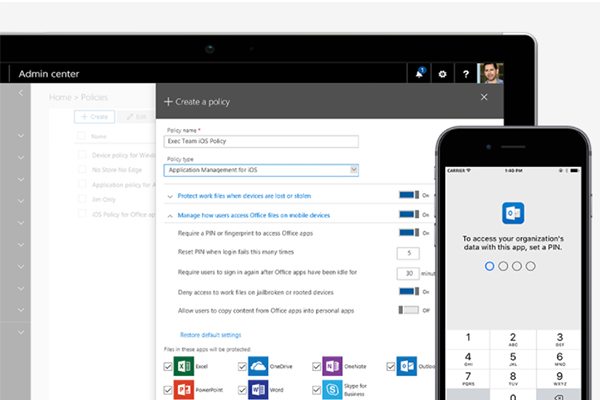
Task: Collapse the left navigation with the back arrow
Action: pyautogui.click(x=21, y=93)
